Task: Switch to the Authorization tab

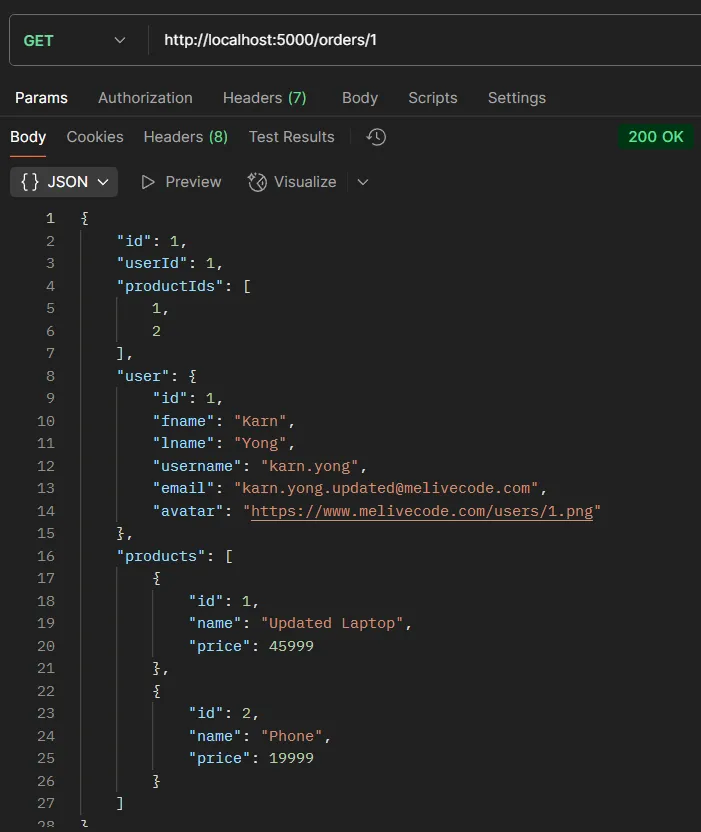Action: (144, 97)
